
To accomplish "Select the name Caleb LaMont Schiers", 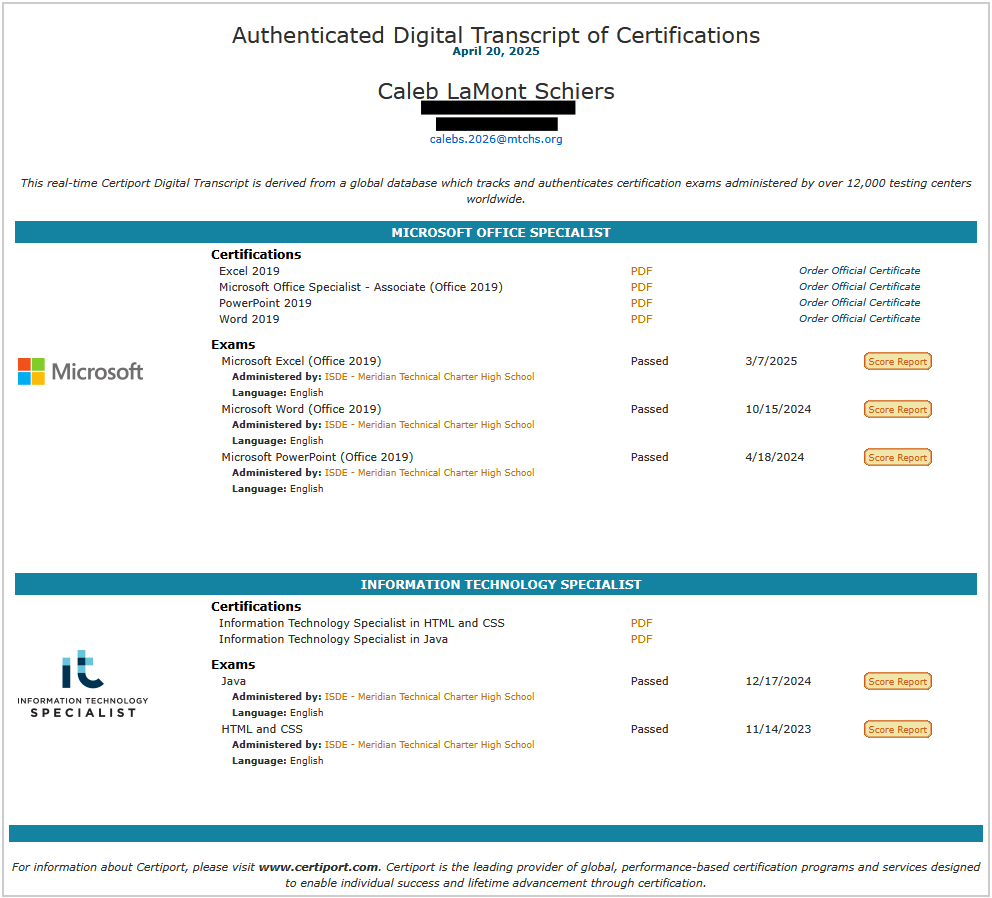I will pos(496,92).
